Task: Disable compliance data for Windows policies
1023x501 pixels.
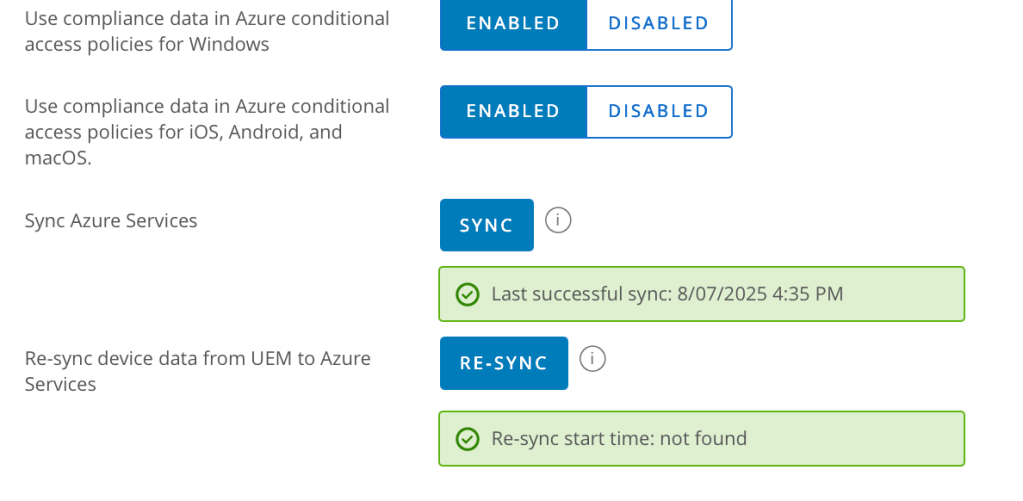Action: (x=658, y=23)
